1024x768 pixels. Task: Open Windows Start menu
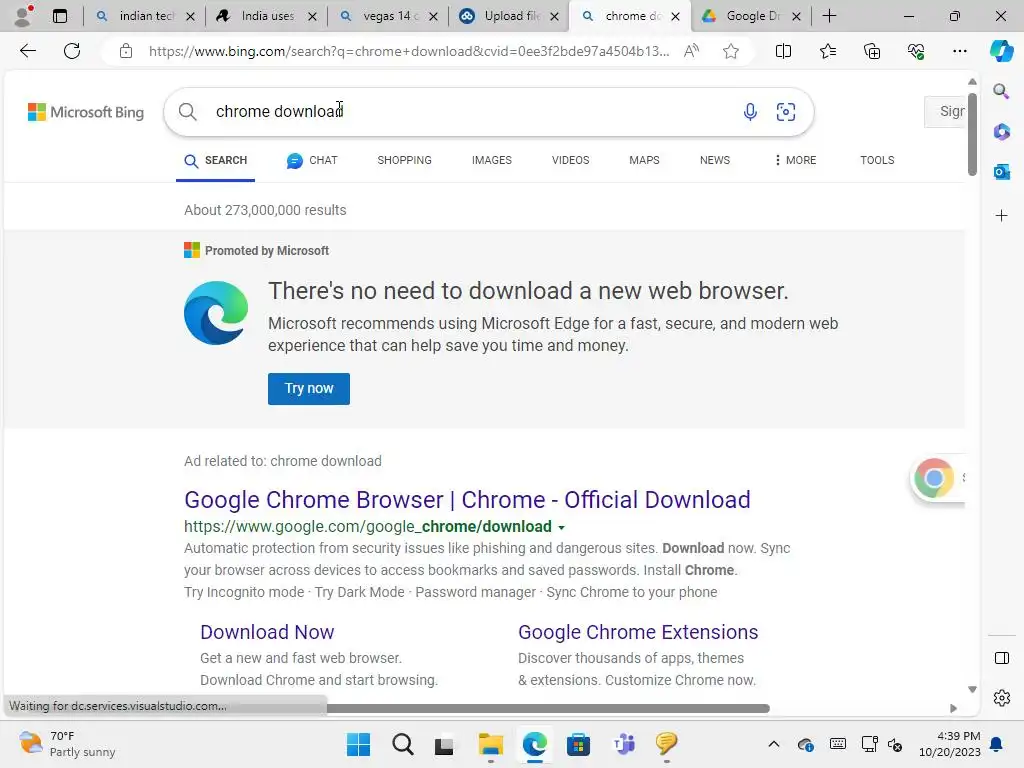pyautogui.click(x=359, y=744)
